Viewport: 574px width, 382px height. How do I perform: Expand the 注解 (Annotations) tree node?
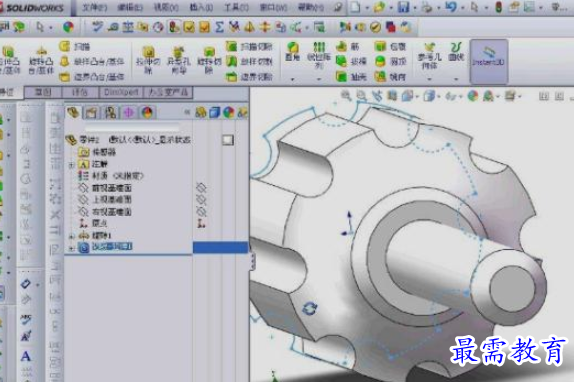(x=72, y=165)
